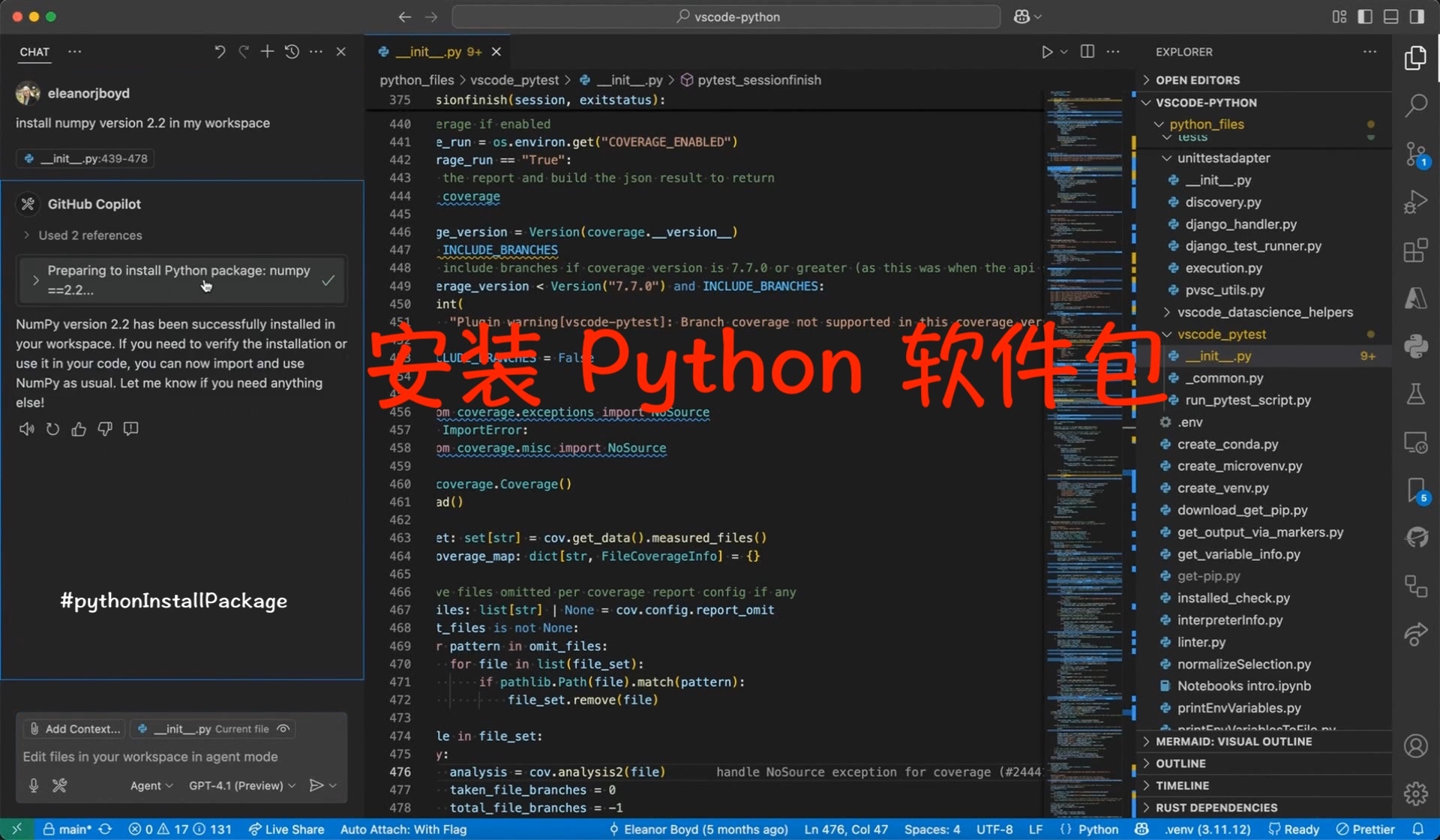The width and height of the screenshot is (1440, 840).
Task: Run Python file with play button
Action: (1047, 52)
